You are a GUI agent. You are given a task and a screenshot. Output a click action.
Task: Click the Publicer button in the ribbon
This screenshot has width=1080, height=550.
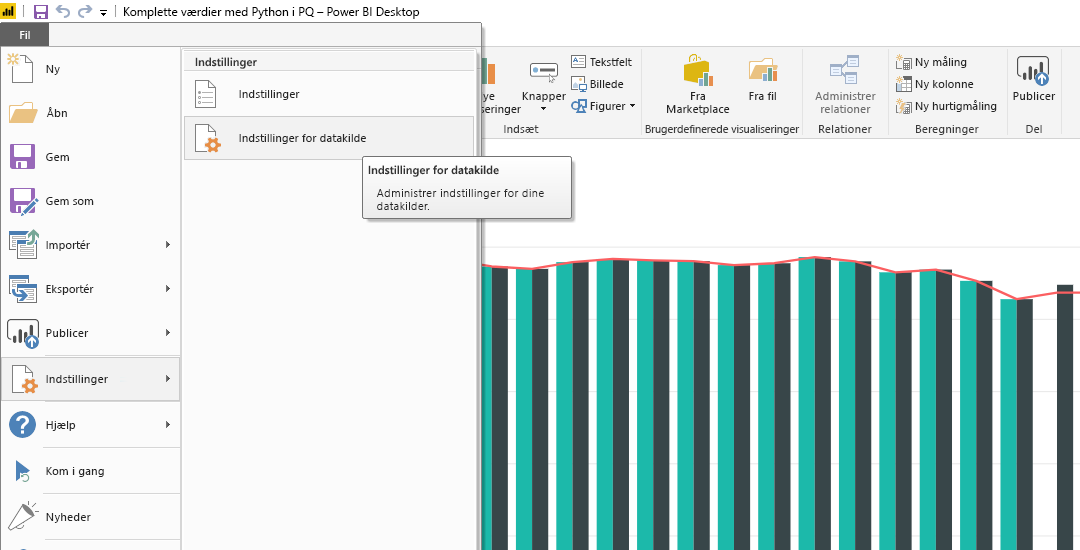(x=1033, y=78)
